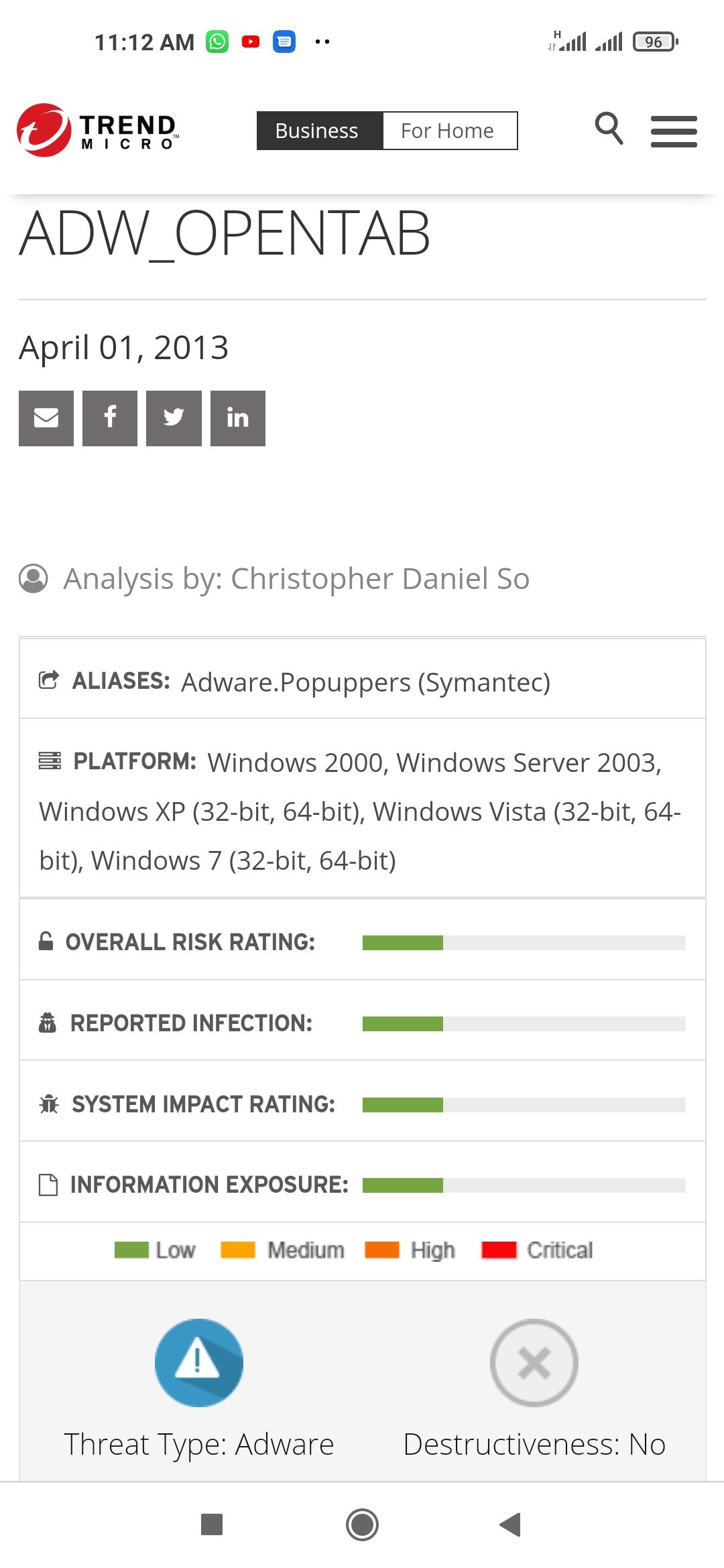Switch to the Business tab
The height and width of the screenshot is (1568, 724).
point(316,130)
